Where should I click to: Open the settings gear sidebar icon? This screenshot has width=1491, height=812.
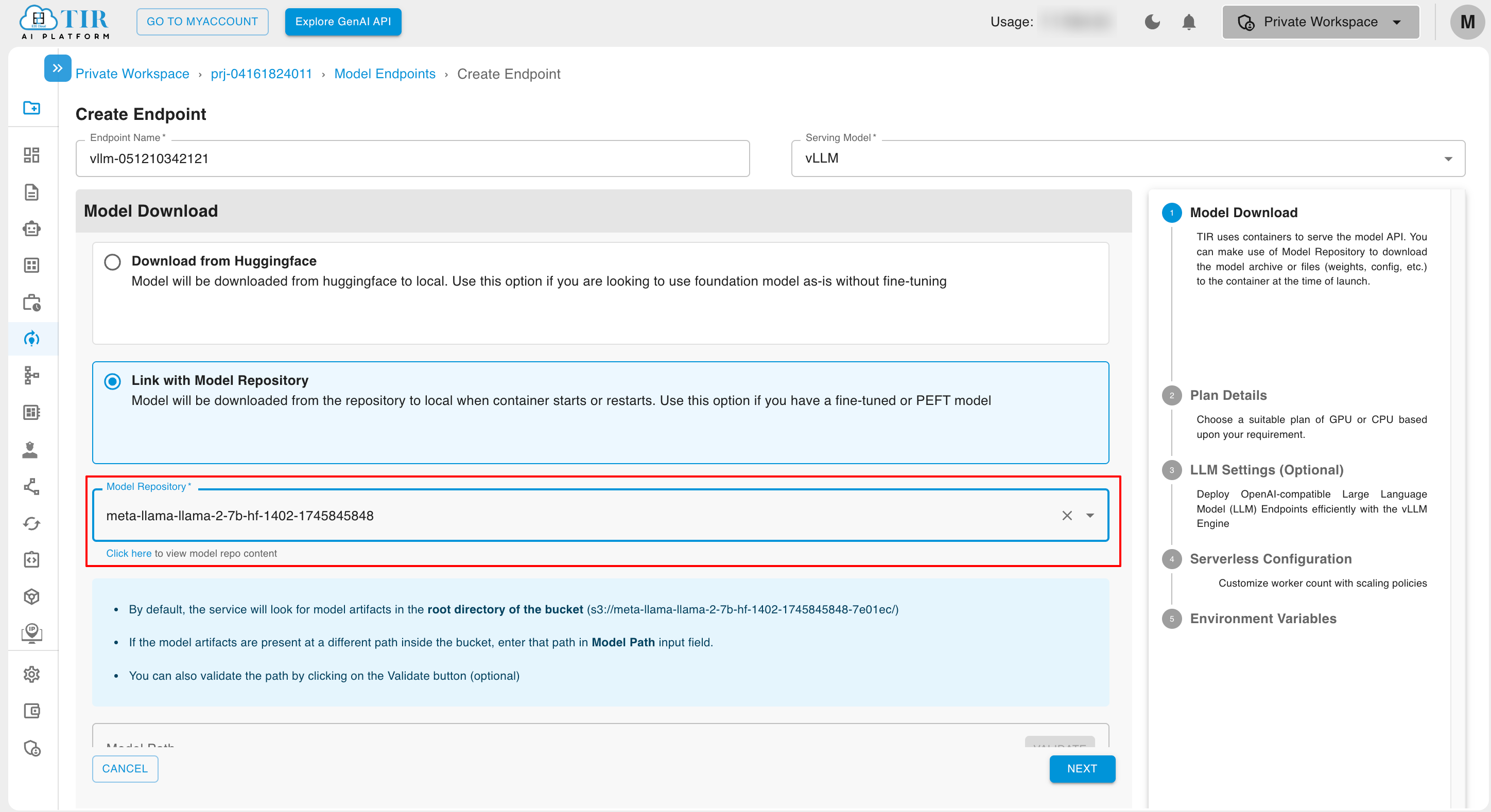(32, 674)
